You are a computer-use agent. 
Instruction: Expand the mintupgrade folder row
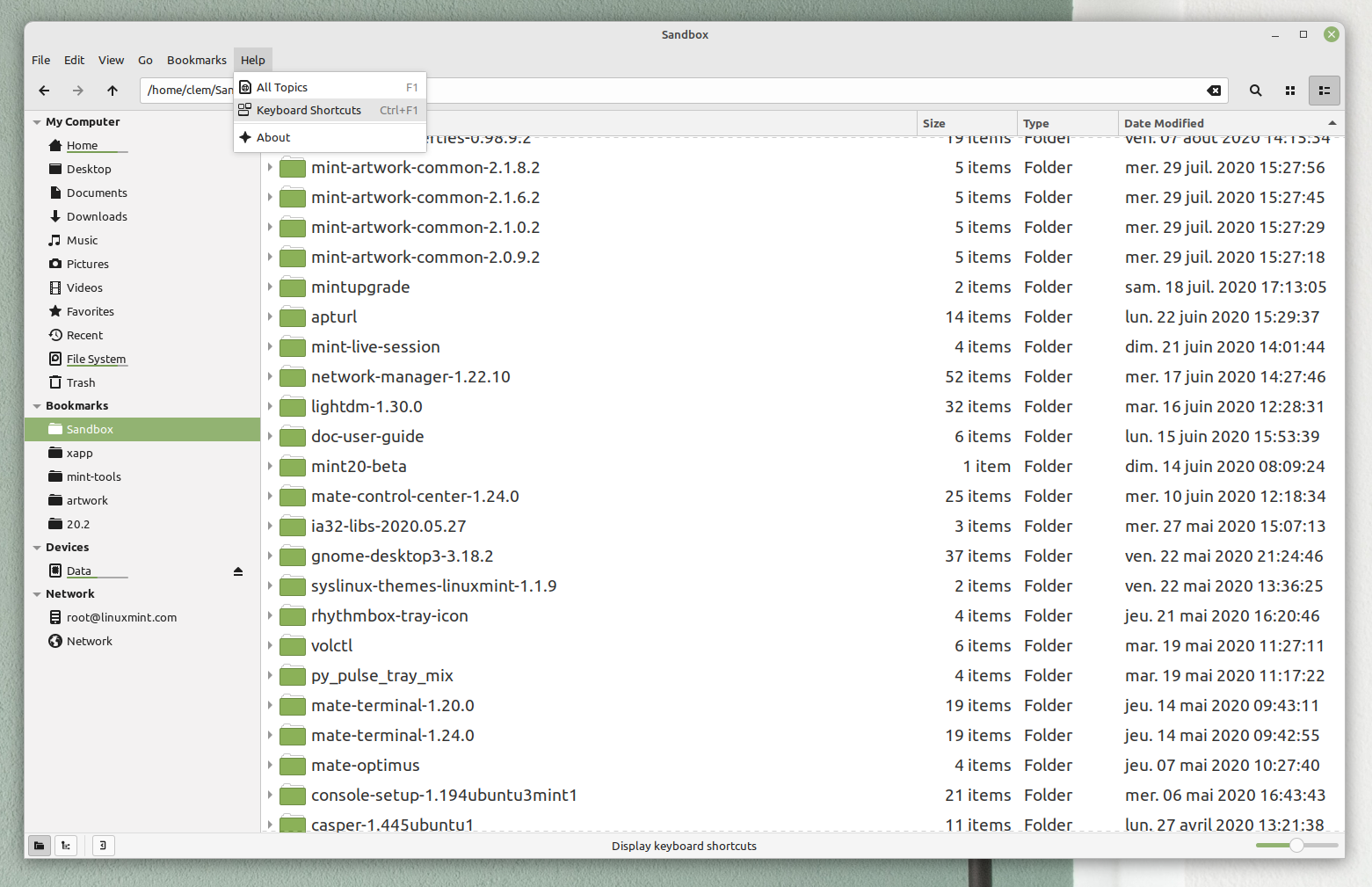[x=270, y=287]
